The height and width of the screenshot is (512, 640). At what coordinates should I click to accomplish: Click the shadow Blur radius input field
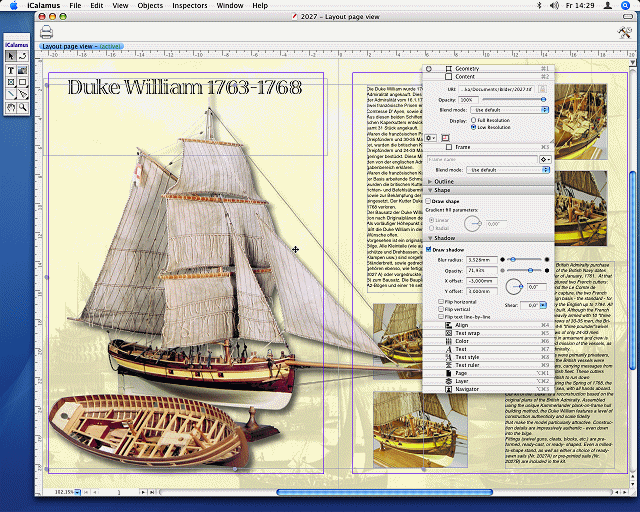[483, 260]
